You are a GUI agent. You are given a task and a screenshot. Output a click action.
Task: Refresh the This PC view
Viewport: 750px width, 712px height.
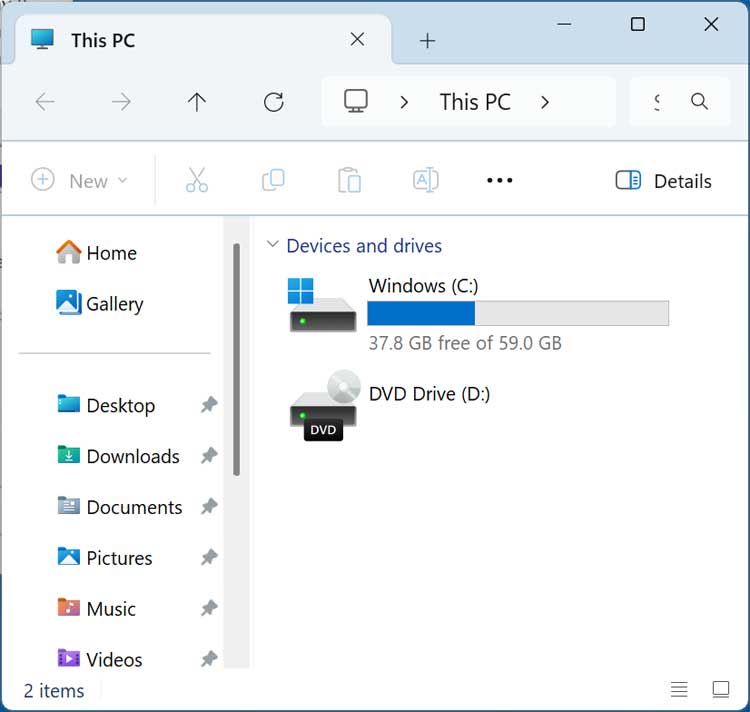click(x=274, y=102)
